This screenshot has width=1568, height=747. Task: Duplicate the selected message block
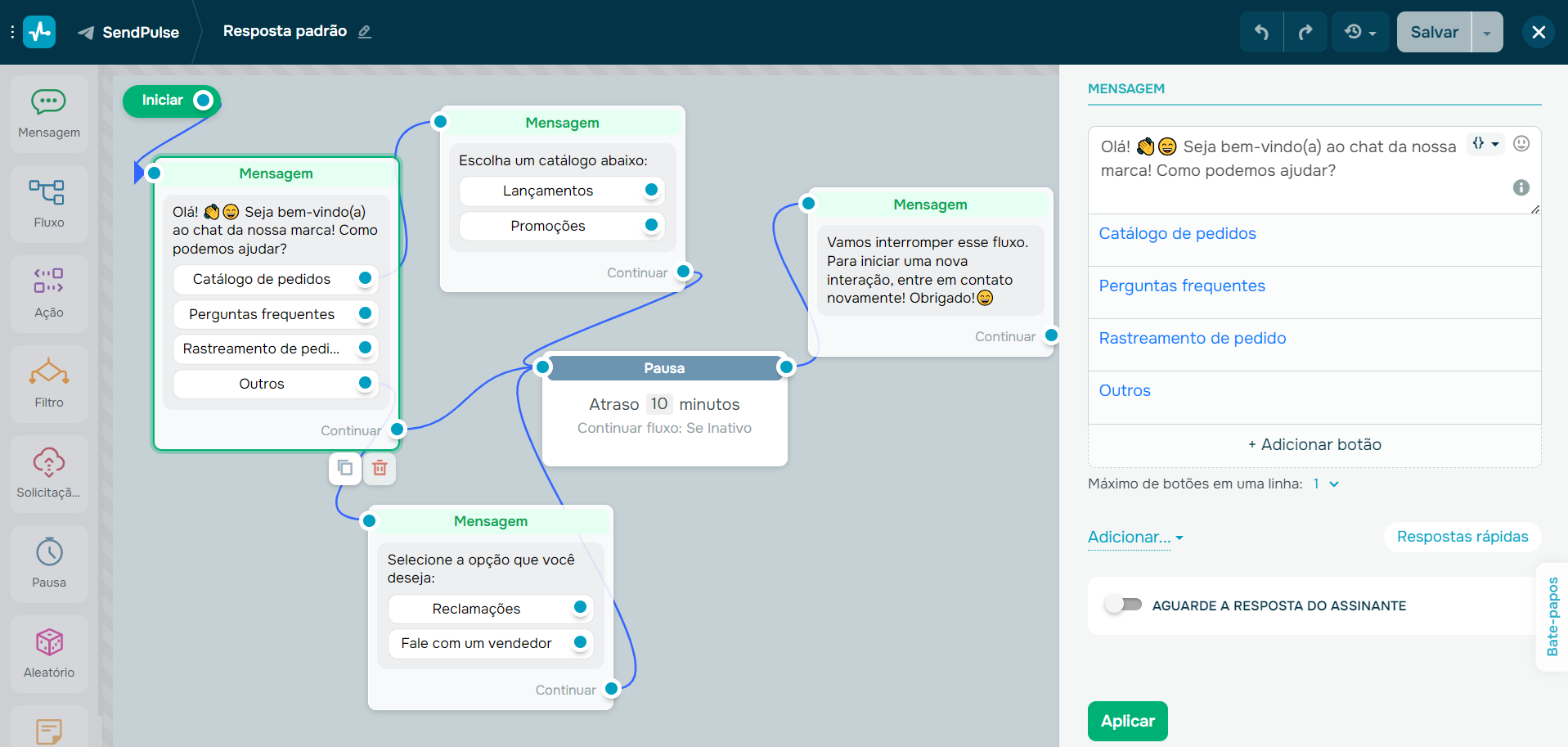tap(344, 468)
